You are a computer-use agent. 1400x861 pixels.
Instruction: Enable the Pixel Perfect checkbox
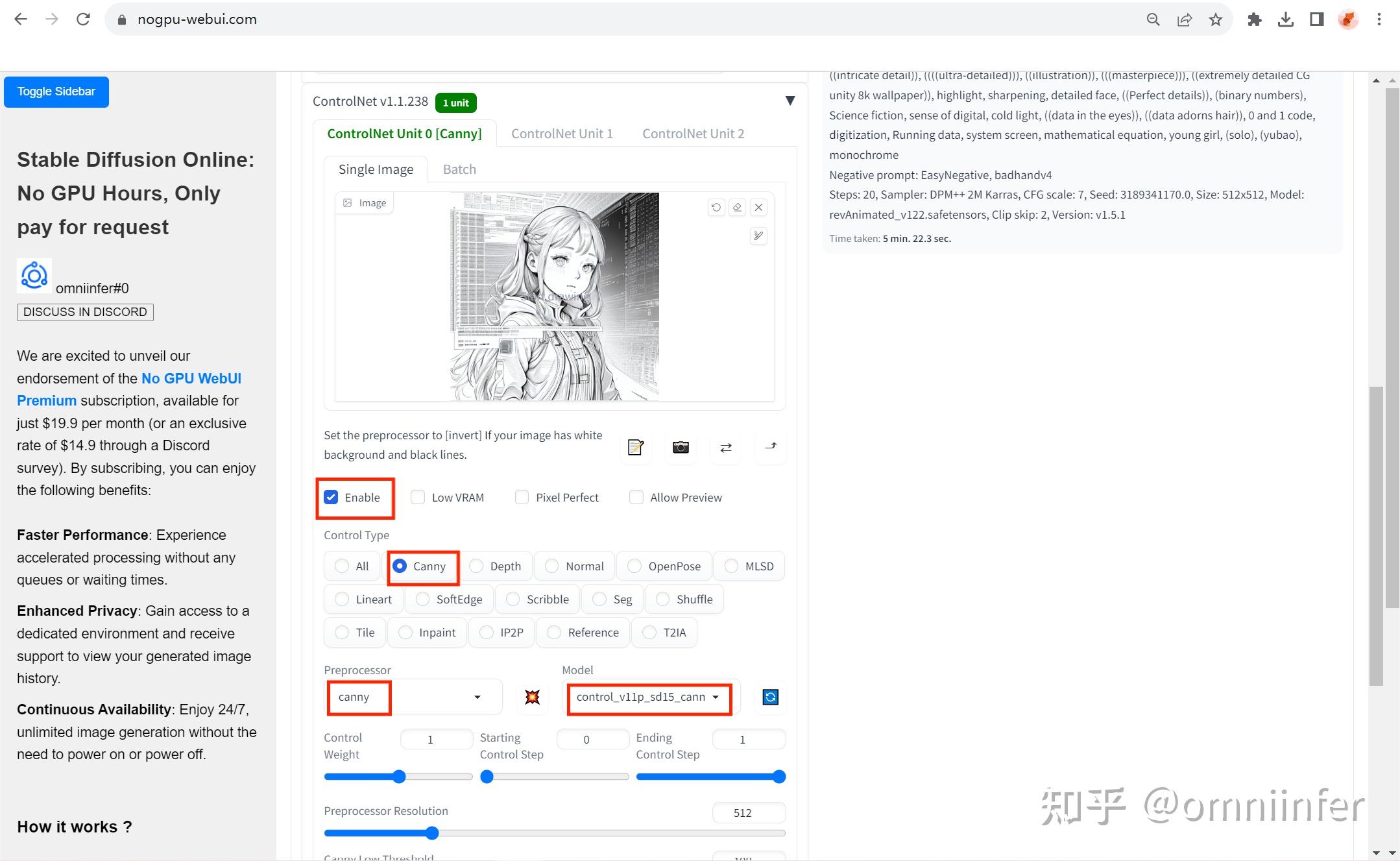(522, 497)
